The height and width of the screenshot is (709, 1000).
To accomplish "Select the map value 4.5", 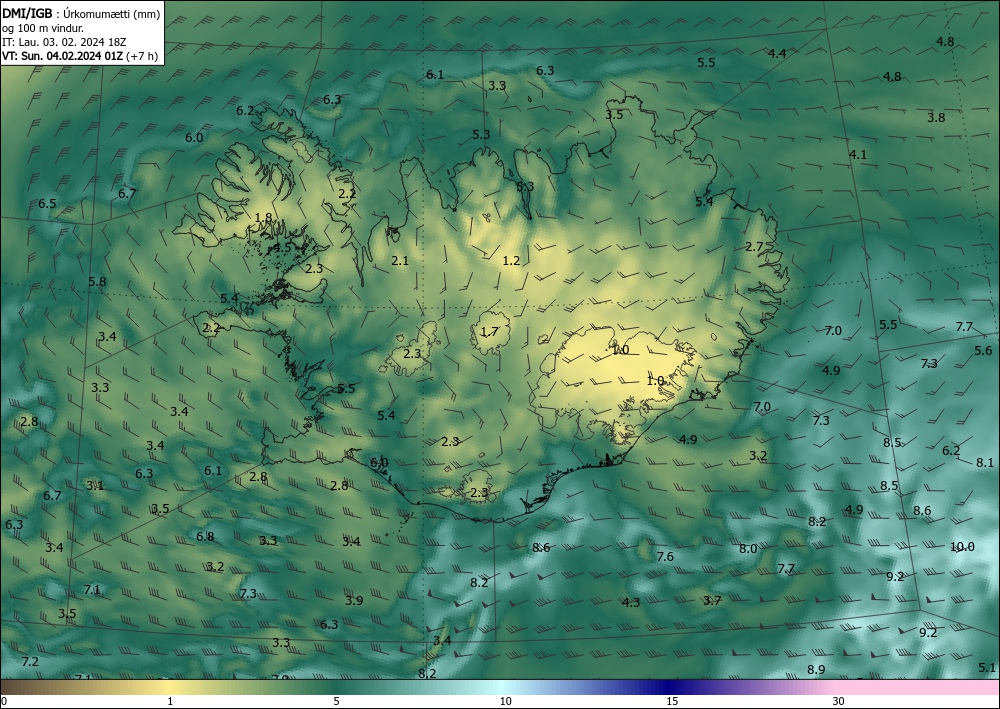I will pos(282,247).
